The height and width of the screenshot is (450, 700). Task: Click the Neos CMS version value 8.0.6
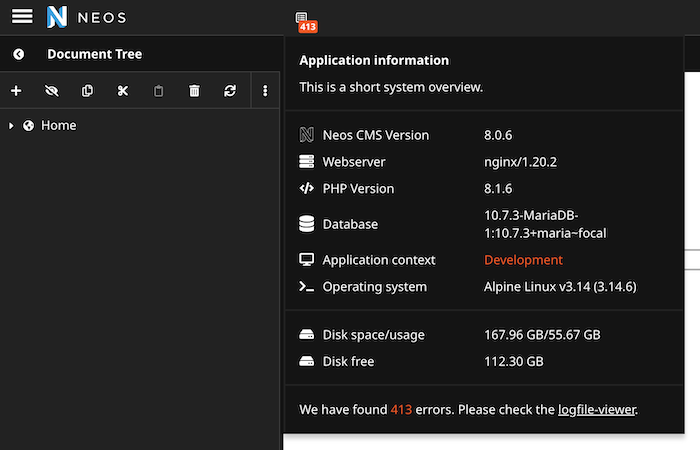tap(498, 135)
